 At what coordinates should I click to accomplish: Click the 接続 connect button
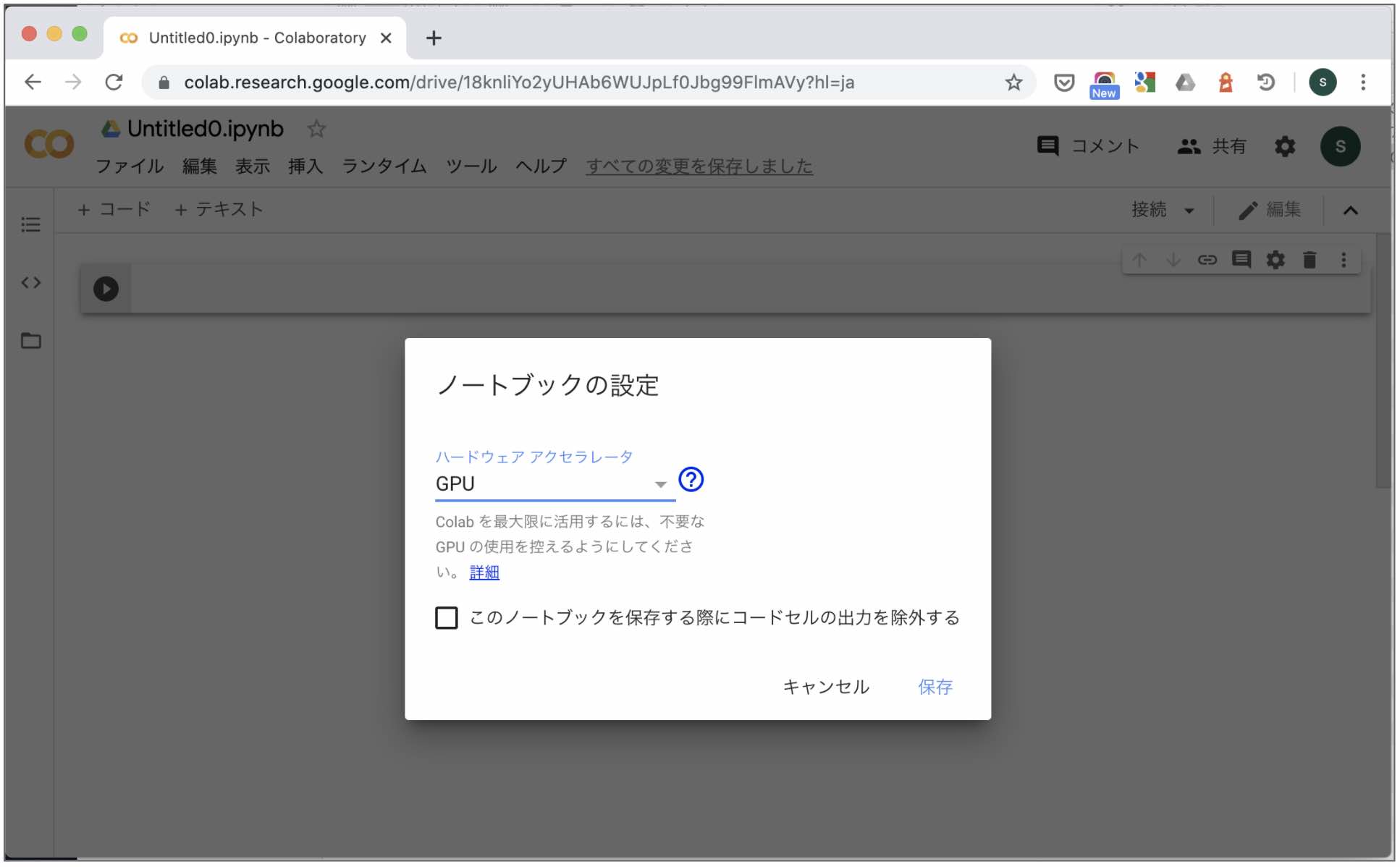click(1150, 210)
